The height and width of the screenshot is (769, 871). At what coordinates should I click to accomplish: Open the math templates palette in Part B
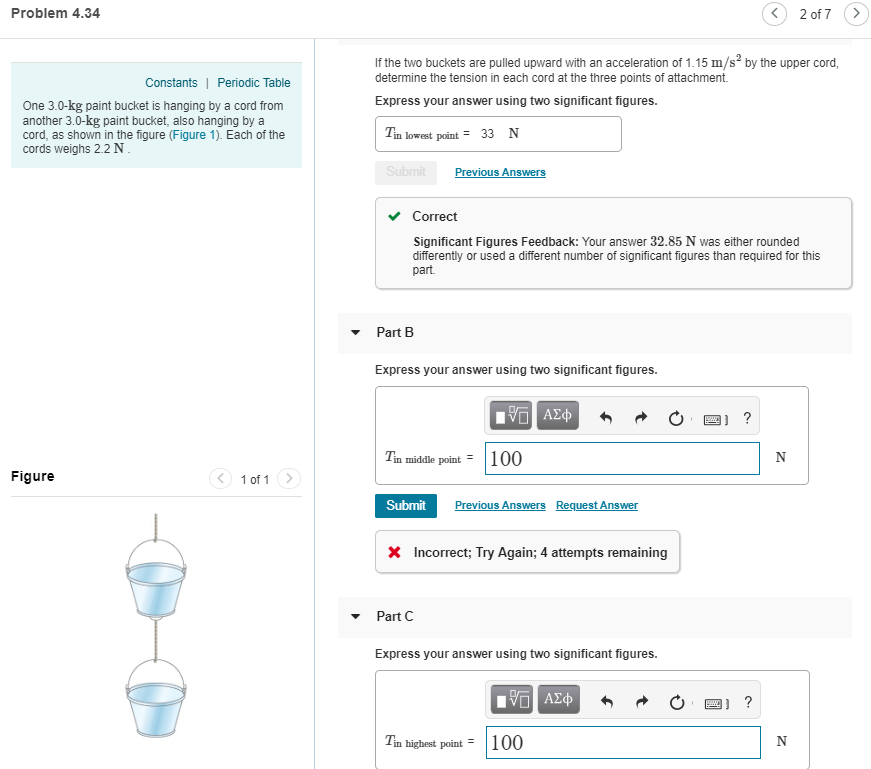pos(510,415)
